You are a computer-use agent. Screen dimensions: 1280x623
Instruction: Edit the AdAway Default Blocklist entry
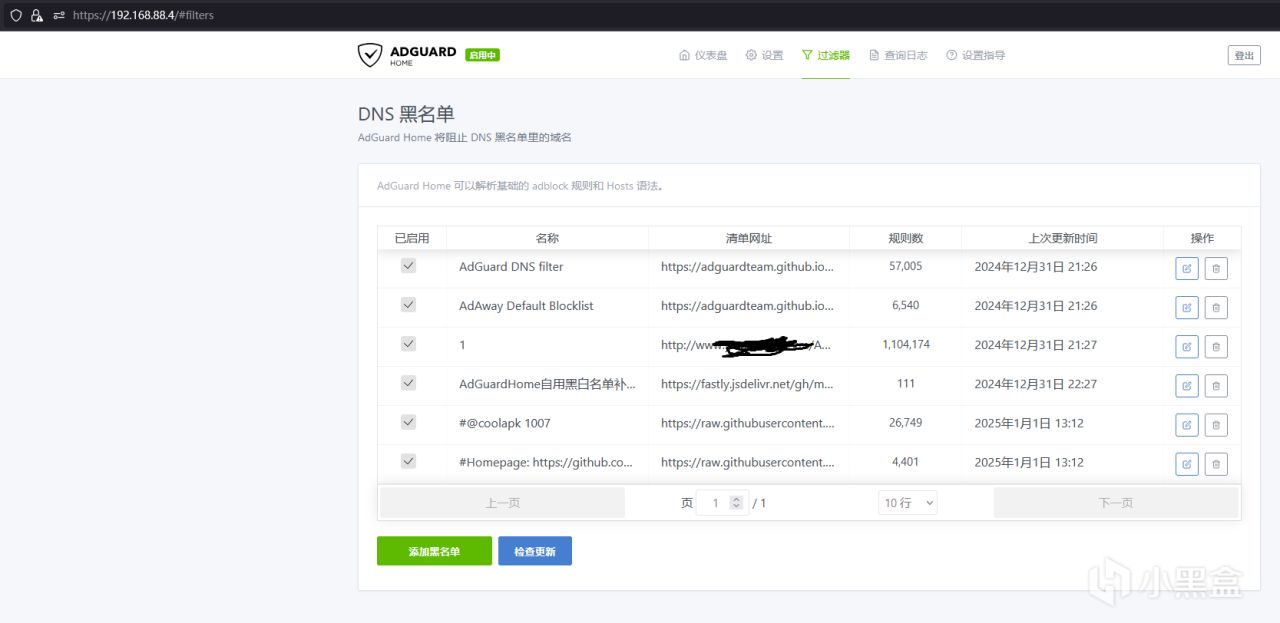(1187, 307)
